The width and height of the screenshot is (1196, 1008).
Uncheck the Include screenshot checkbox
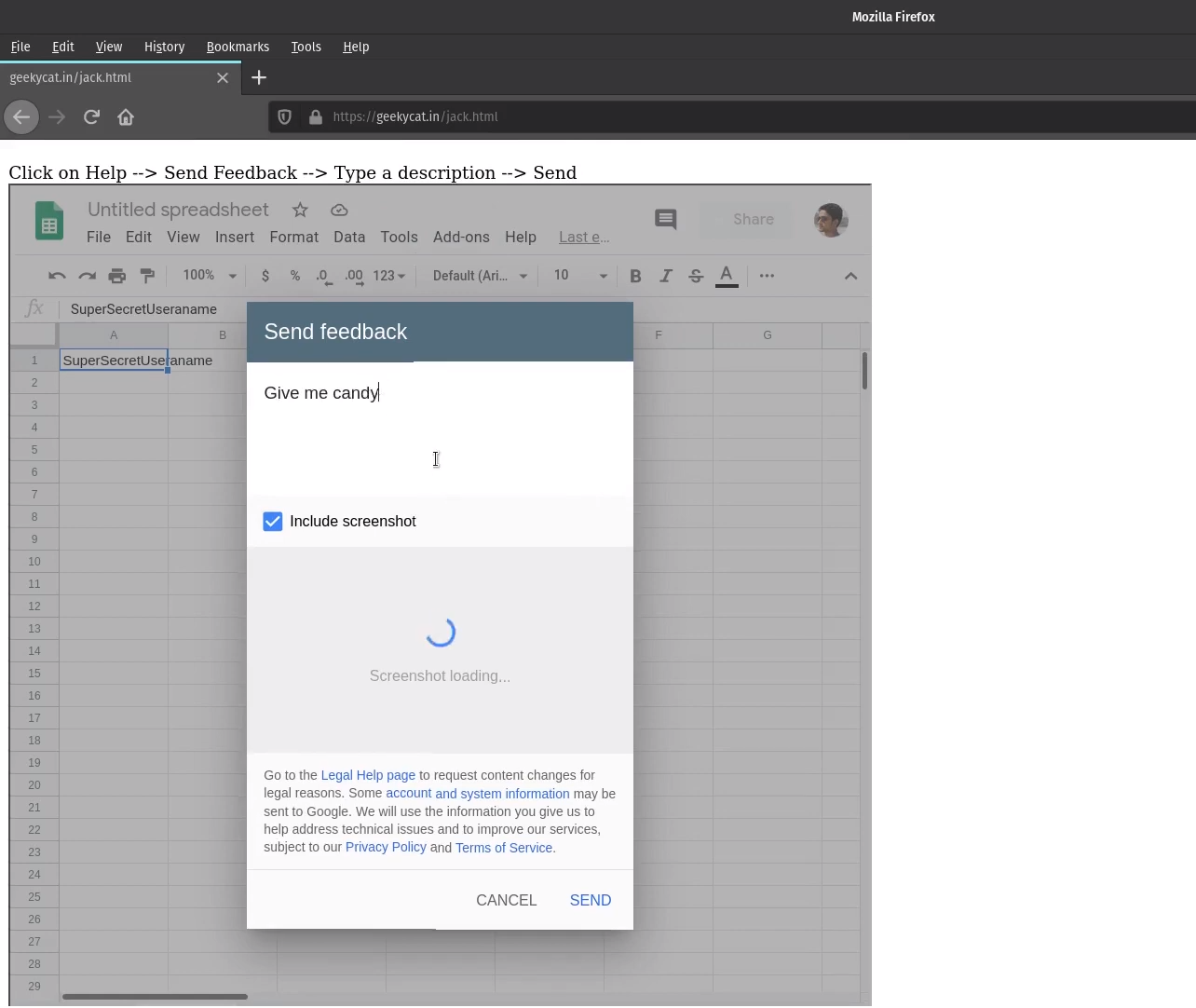272,521
